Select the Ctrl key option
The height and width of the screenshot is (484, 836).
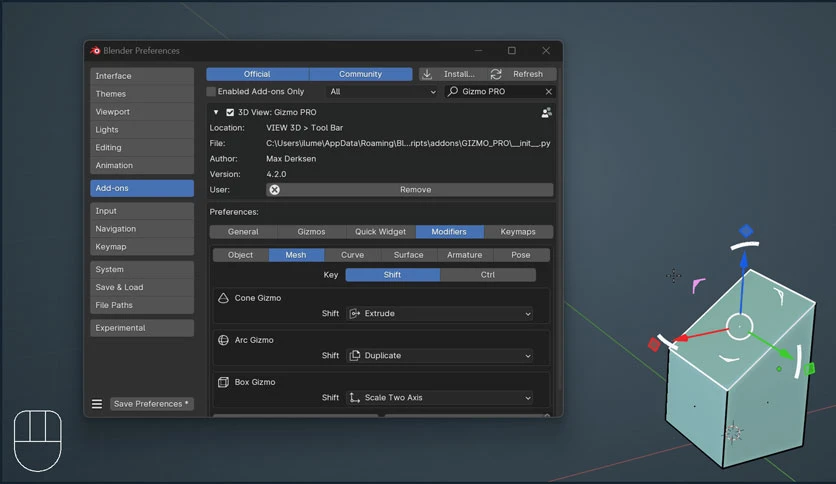click(x=488, y=275)
